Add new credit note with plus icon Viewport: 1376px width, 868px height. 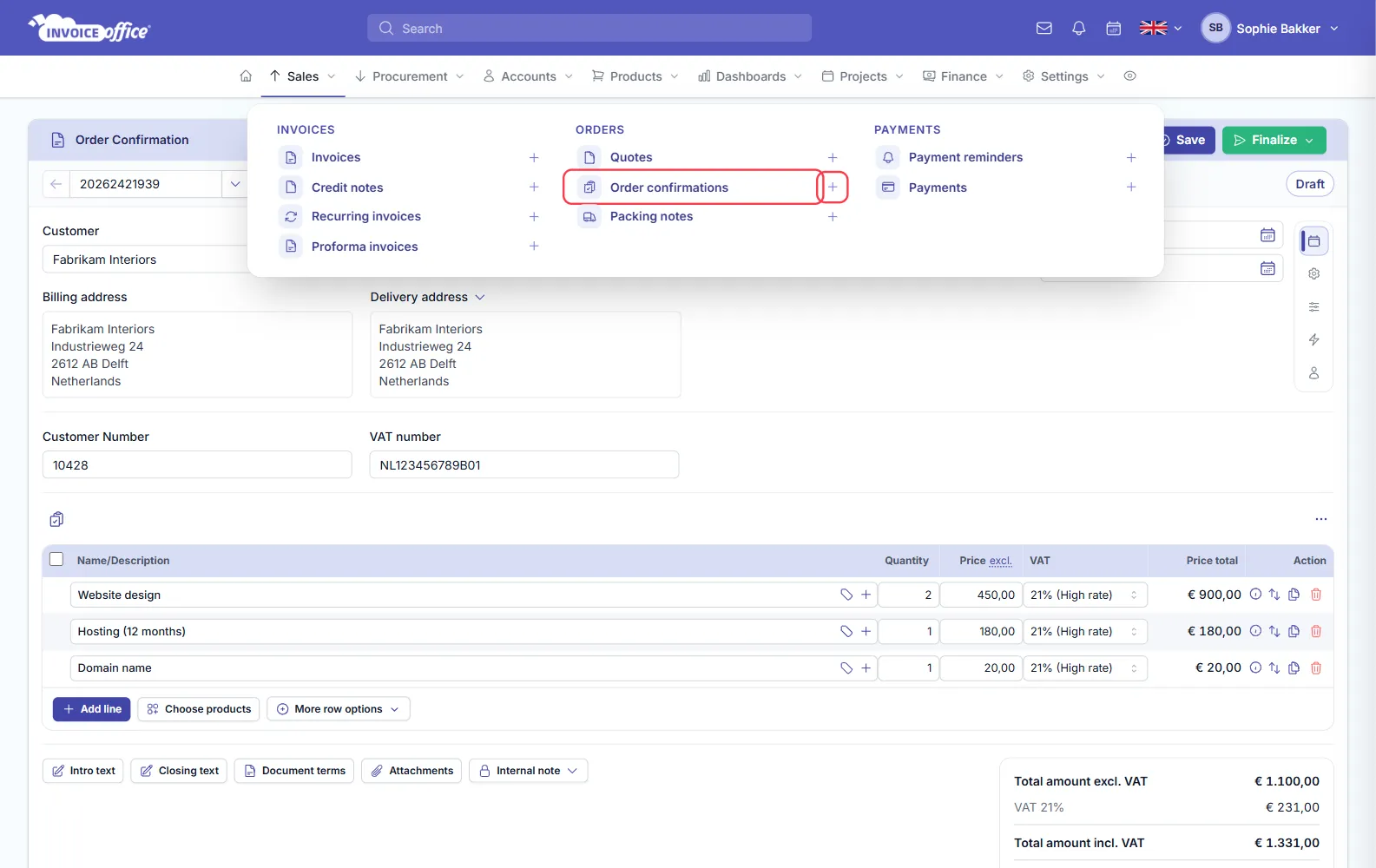coord(534,187)
